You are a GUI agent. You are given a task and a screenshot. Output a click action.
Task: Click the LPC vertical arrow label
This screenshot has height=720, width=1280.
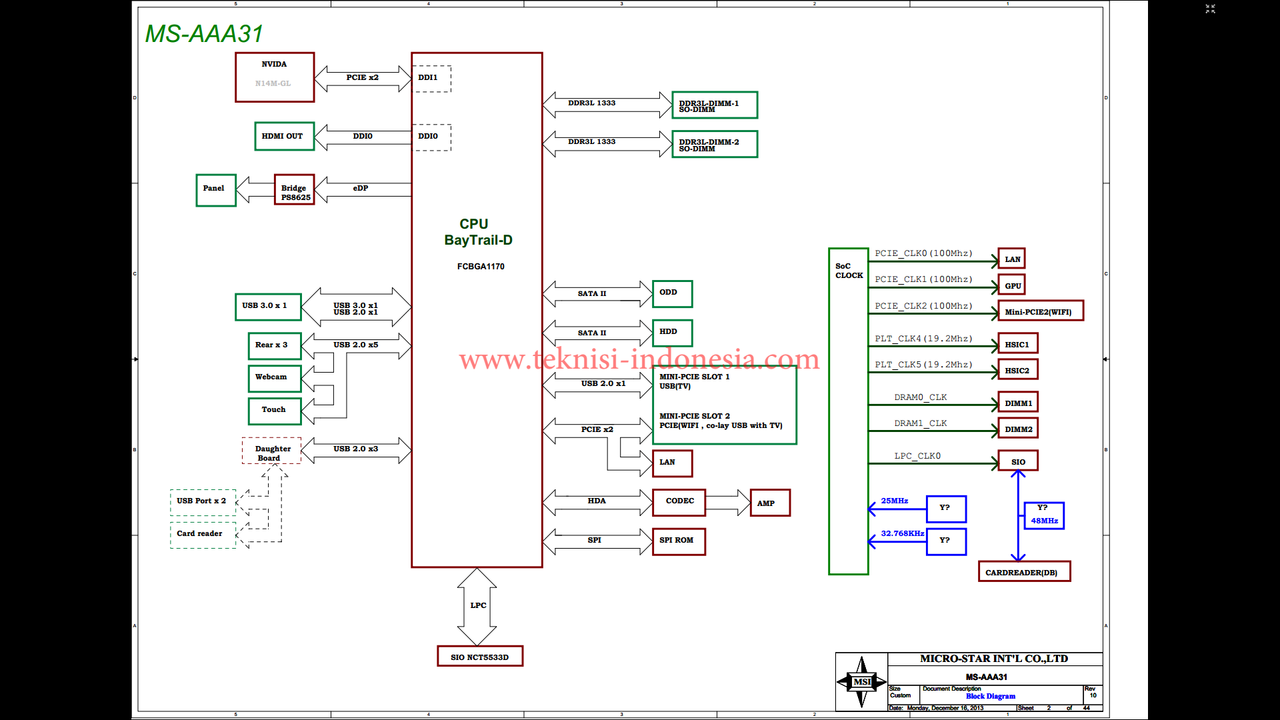(x=478, y=606)
